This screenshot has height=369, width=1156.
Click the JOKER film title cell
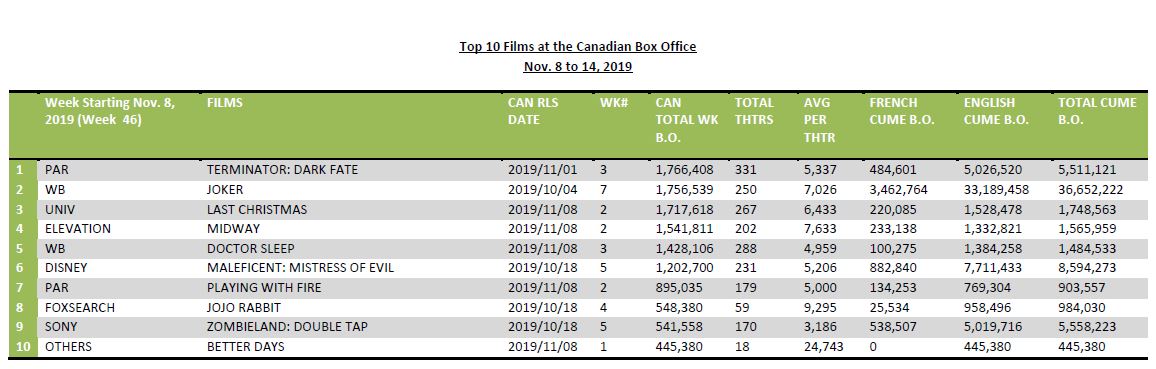(224, 189)
